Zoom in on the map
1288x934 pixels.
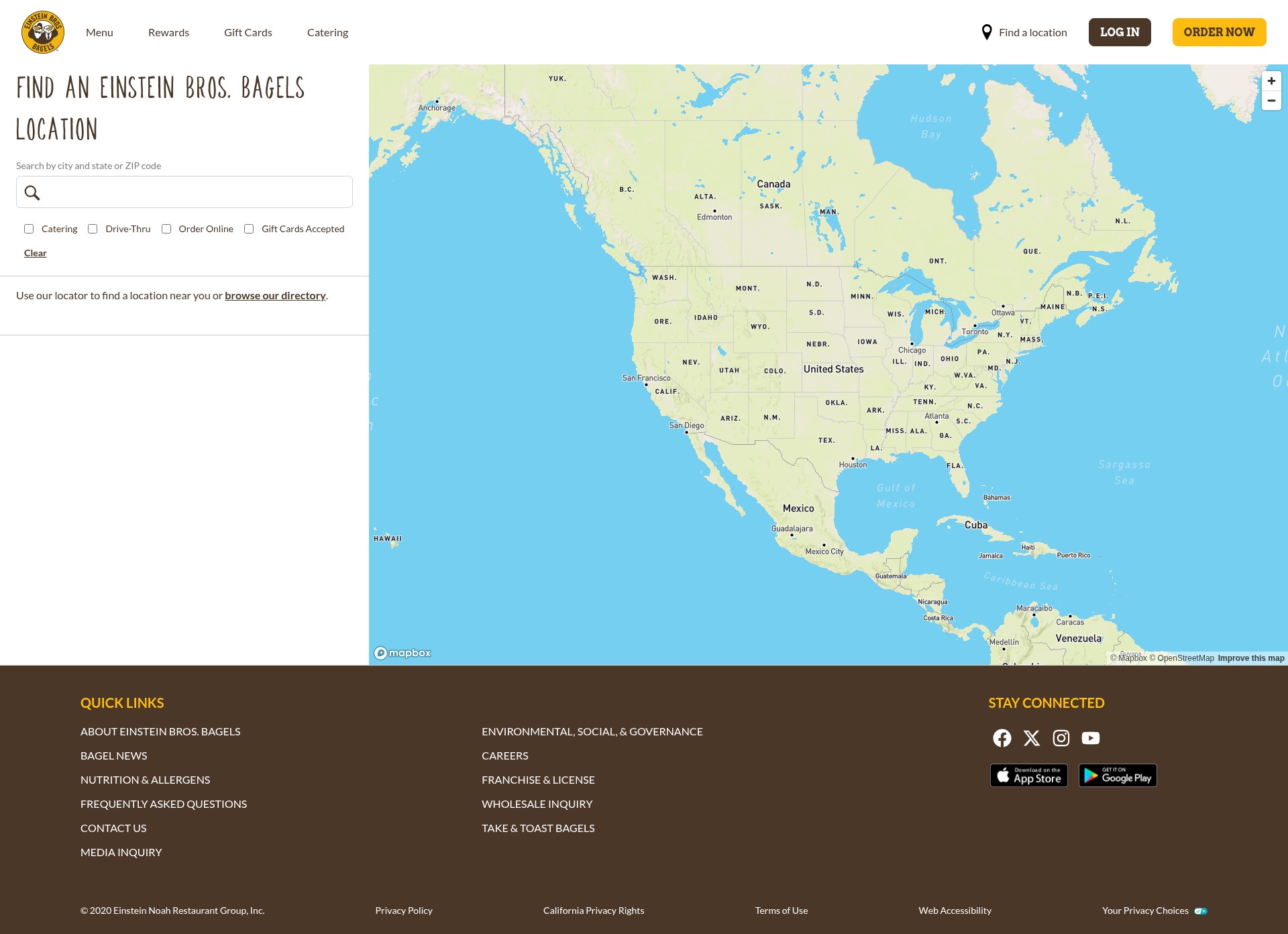[1271, 81]
